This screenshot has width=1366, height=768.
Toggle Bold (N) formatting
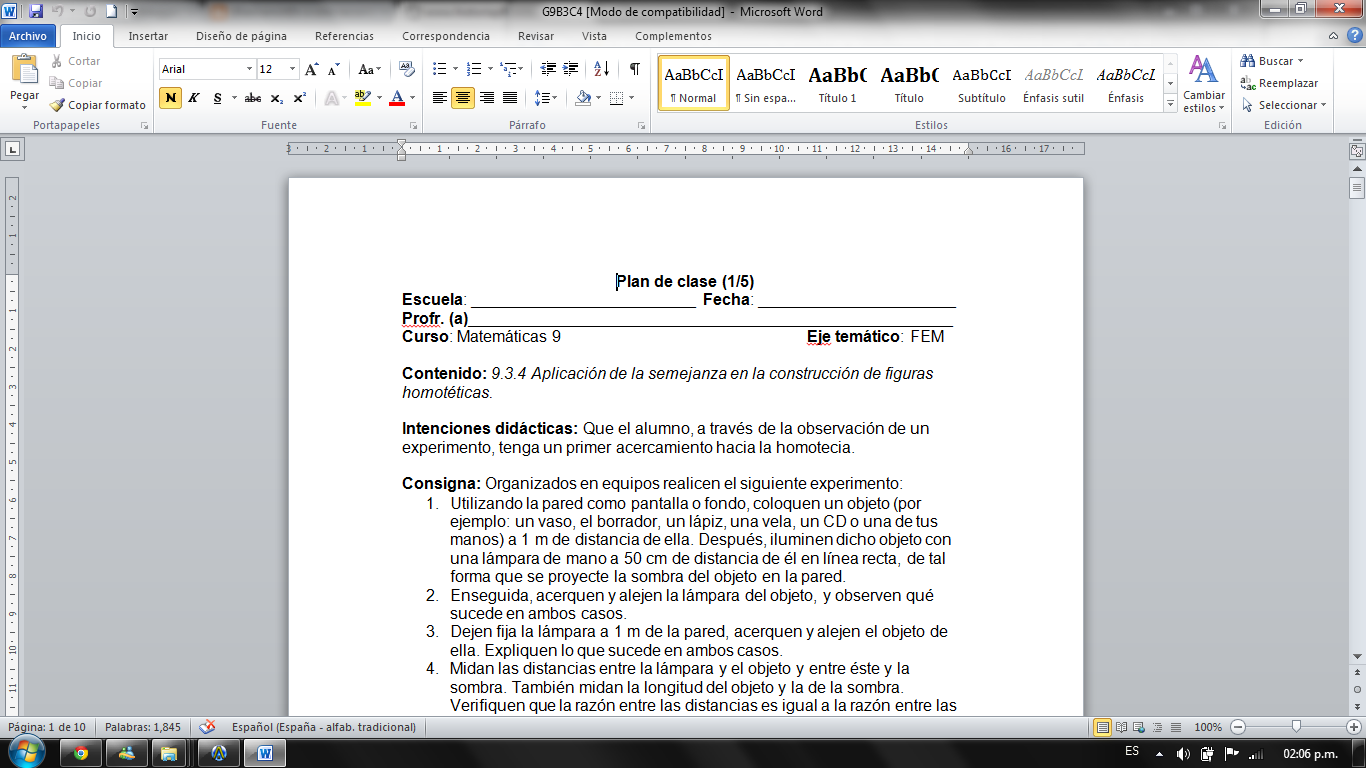[x=170, y=98]
